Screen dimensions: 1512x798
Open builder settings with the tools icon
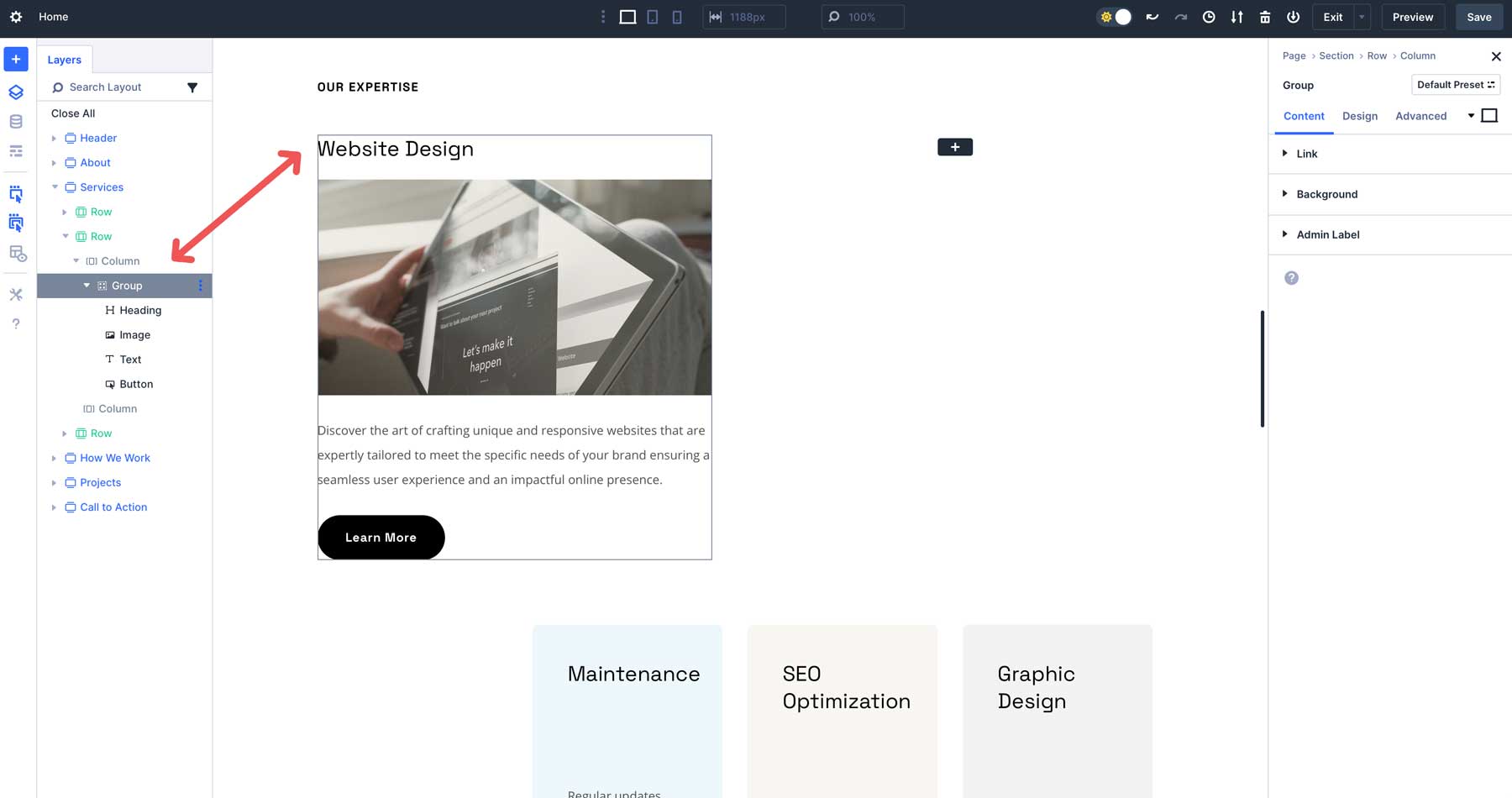click(15, 294)
